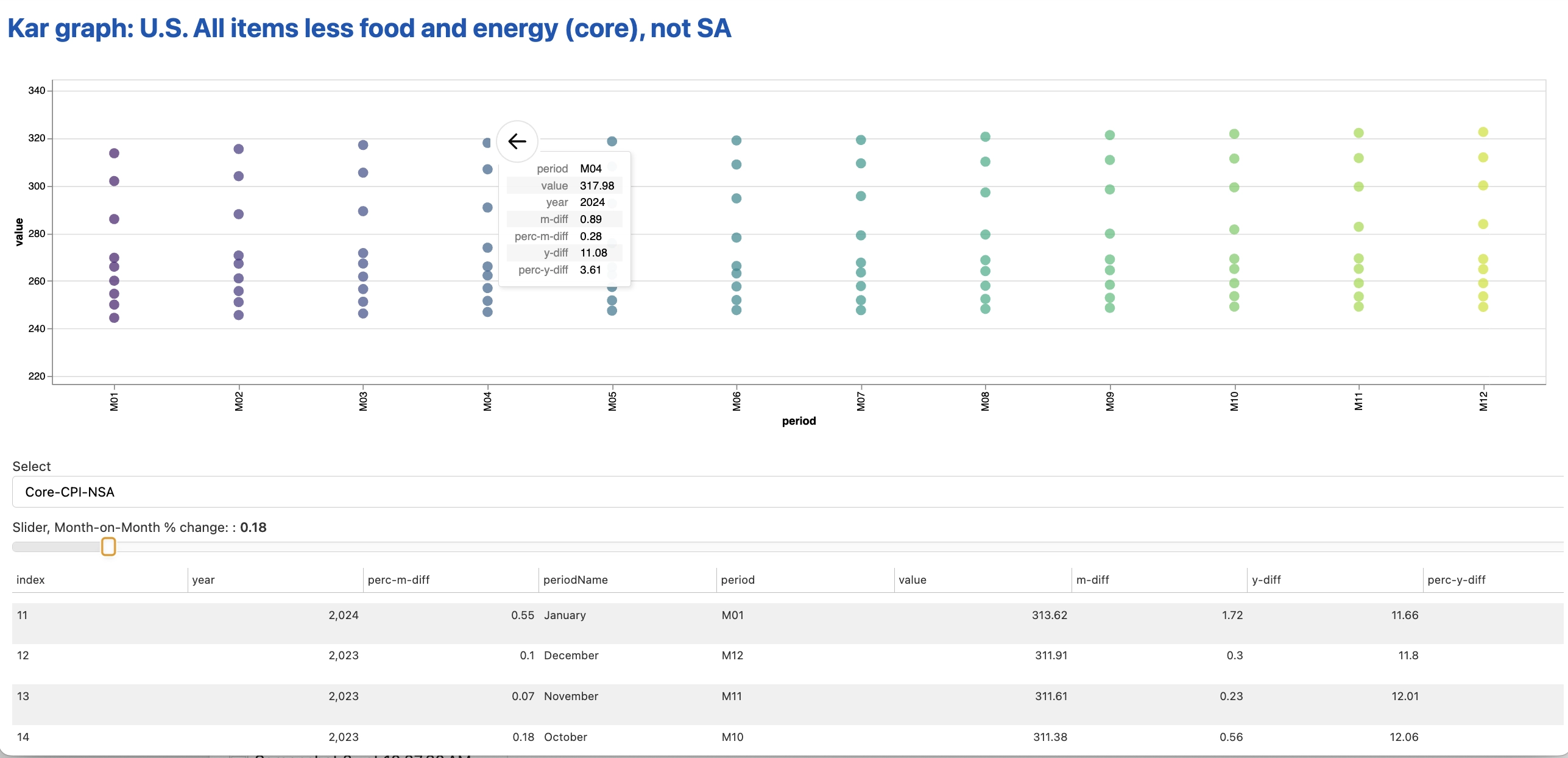Click the perc-y-diff cell 12.06
Viewport: 1568px width, 758px height.
[x=1404, y=737]
